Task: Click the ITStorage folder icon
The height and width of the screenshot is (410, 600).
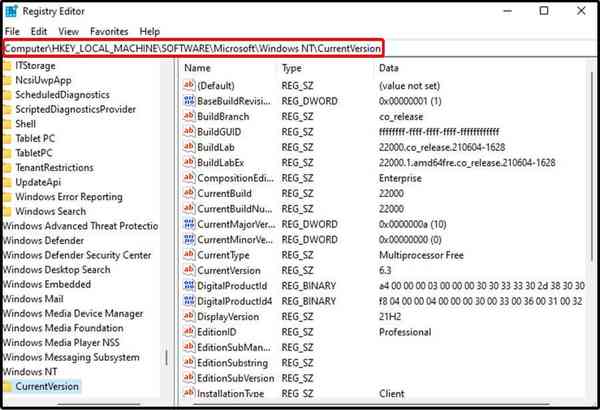Action: (8, 66)
